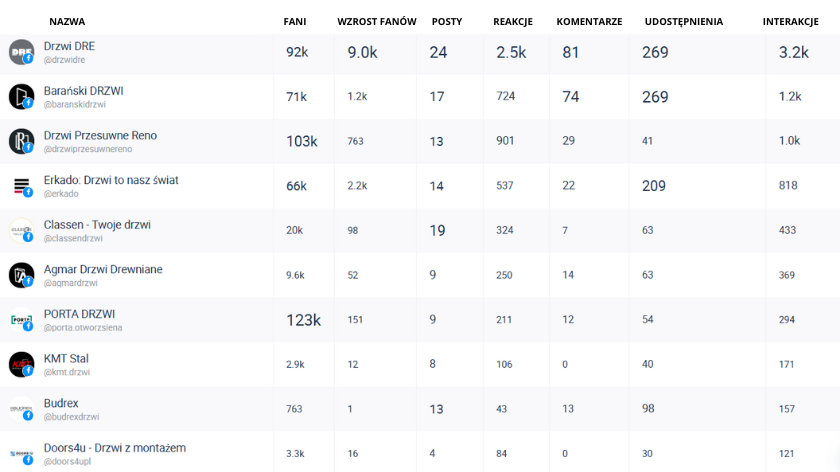Open the Drzwi DRE profile avatar
The height and width of the screenshot is (472, 840).
[x=21, y=52]
